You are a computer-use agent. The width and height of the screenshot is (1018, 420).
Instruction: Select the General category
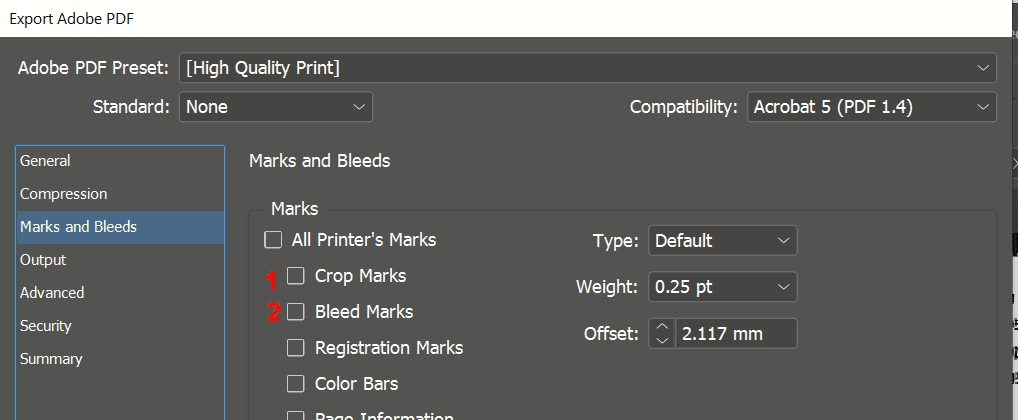(46, 161)
